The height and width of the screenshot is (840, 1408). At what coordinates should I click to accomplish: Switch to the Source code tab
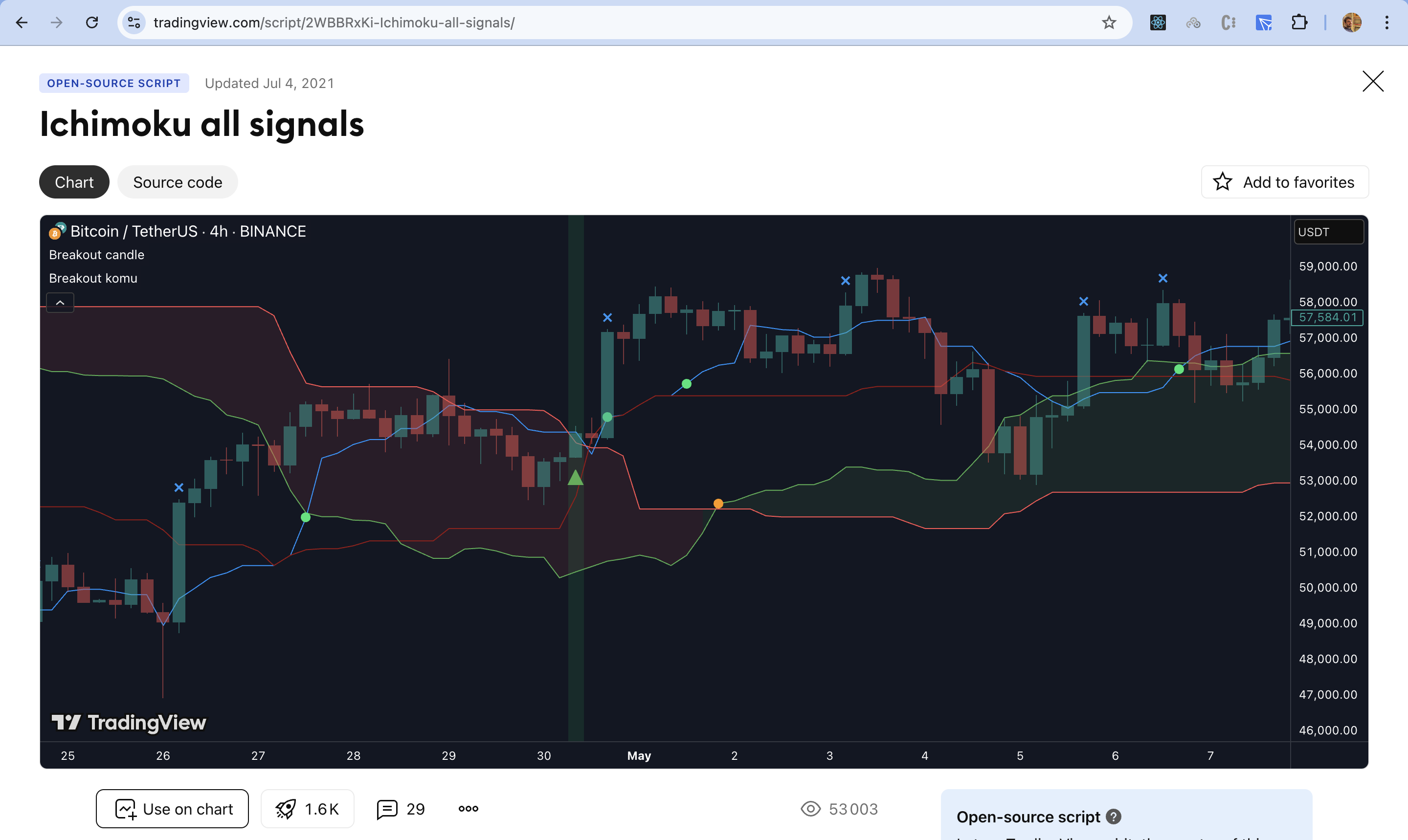(178, 182)
